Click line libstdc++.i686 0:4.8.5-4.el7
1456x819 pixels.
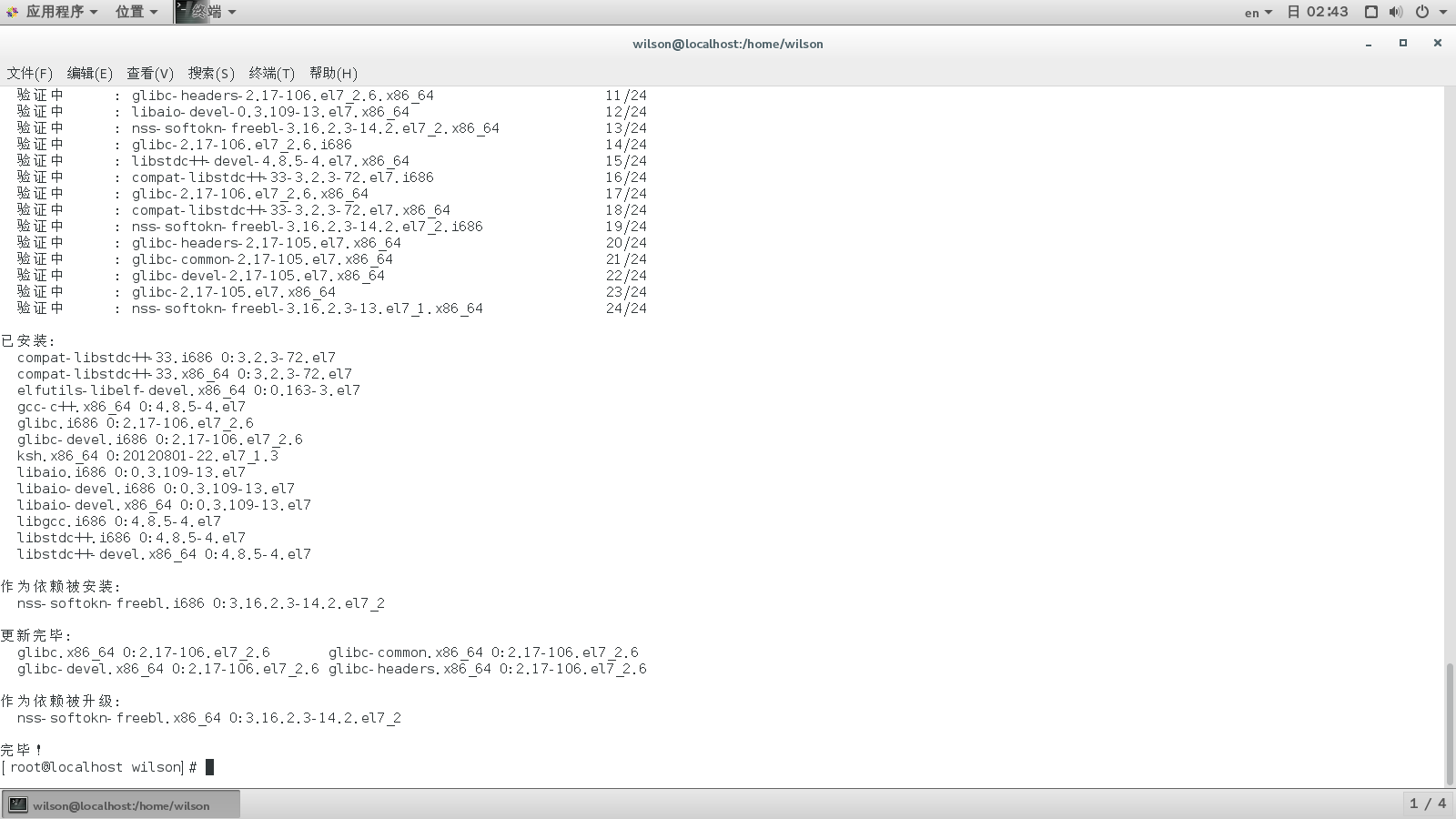coord(131,538)
